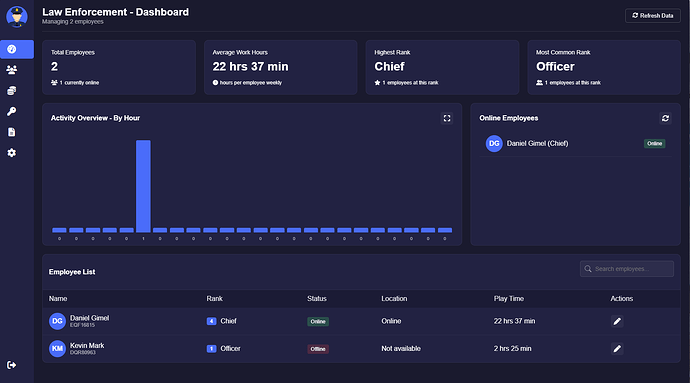Click the Rank column header

214,298
